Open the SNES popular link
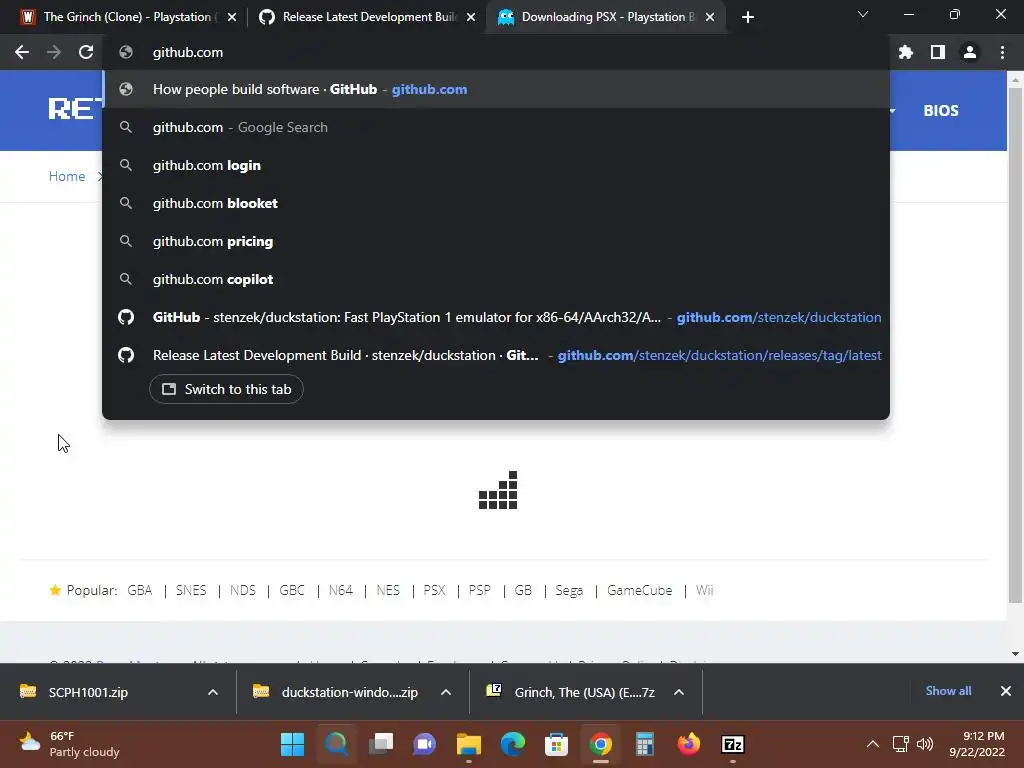The height and width of the screenshot is (768, 1024). click(x=191, y=590)
